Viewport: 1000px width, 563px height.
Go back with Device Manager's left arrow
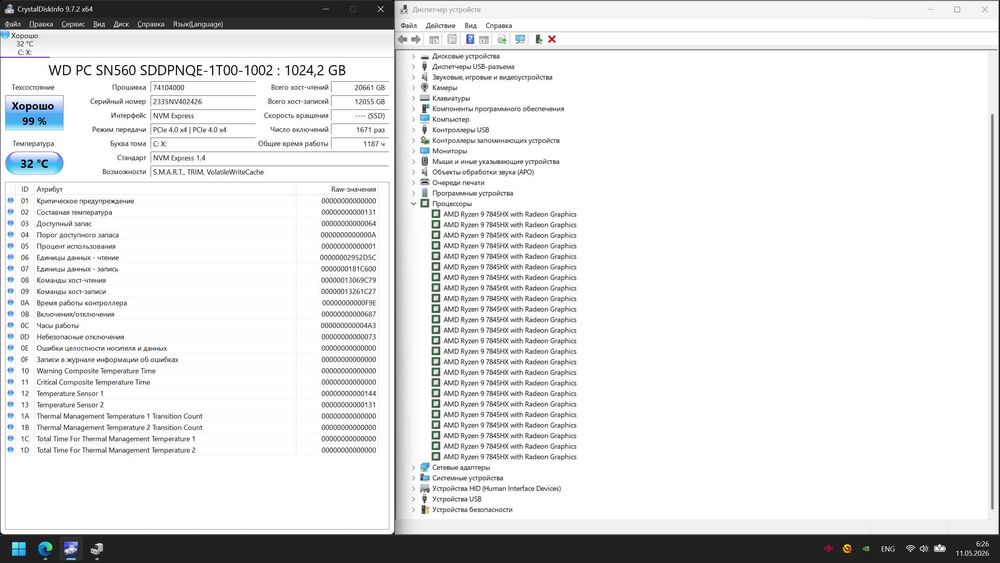[402, 40]
